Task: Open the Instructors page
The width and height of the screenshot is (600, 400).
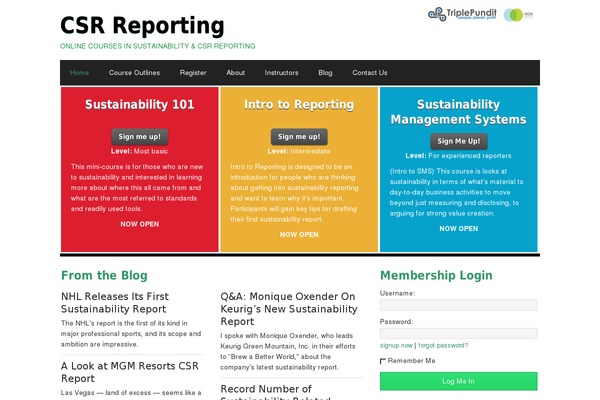Action: pyautogui.click(x=281, y=73)
